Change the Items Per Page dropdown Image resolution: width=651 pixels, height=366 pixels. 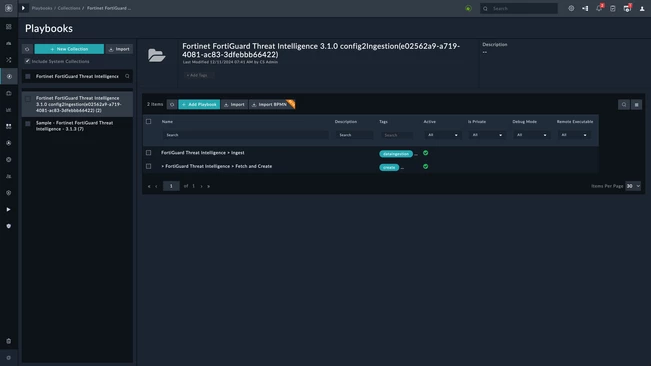click(633, 186)
